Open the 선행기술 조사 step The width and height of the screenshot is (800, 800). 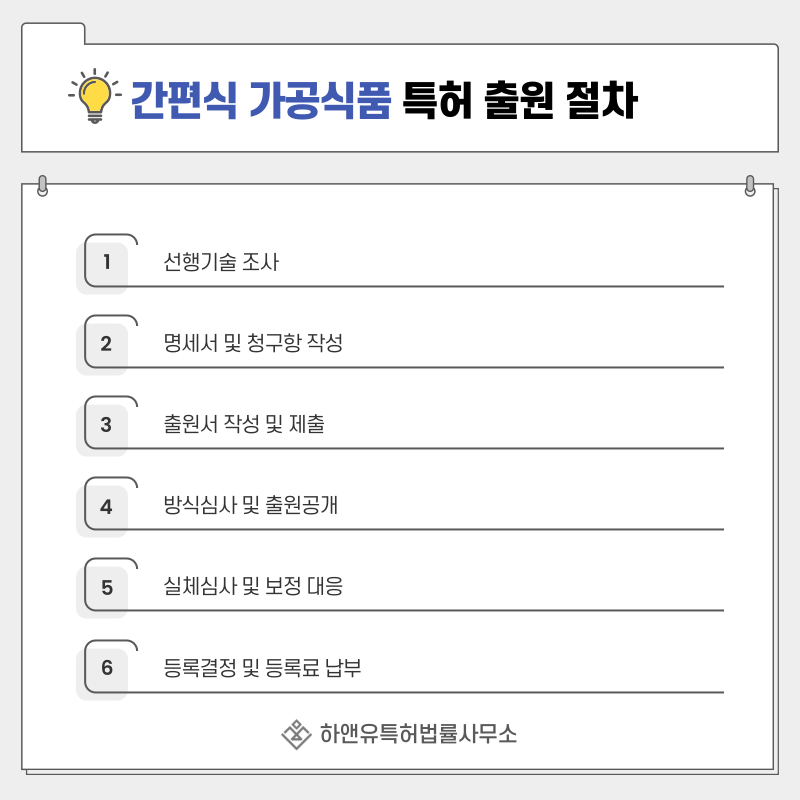point(221,264)
